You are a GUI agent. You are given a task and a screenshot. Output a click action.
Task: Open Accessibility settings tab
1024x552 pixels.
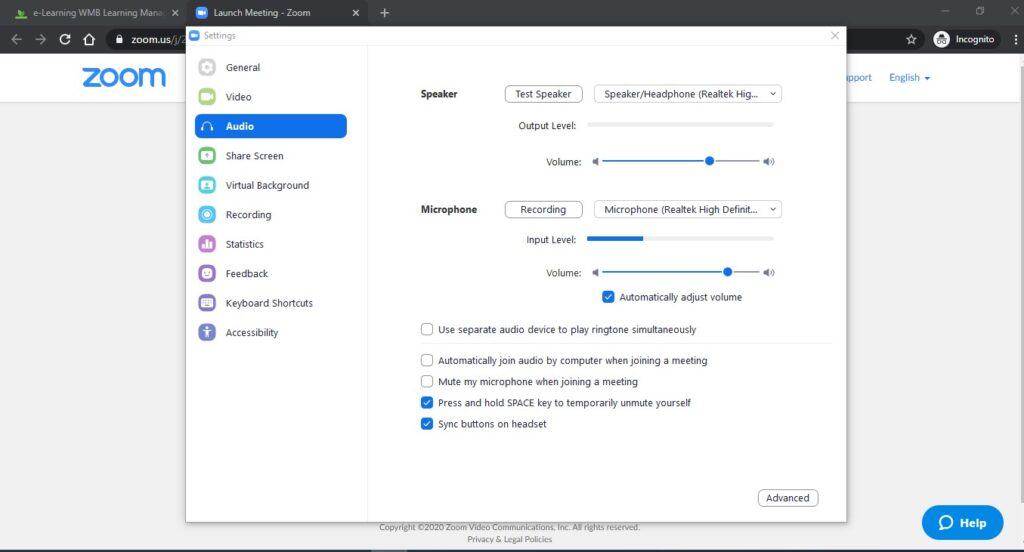click(270, 332)
